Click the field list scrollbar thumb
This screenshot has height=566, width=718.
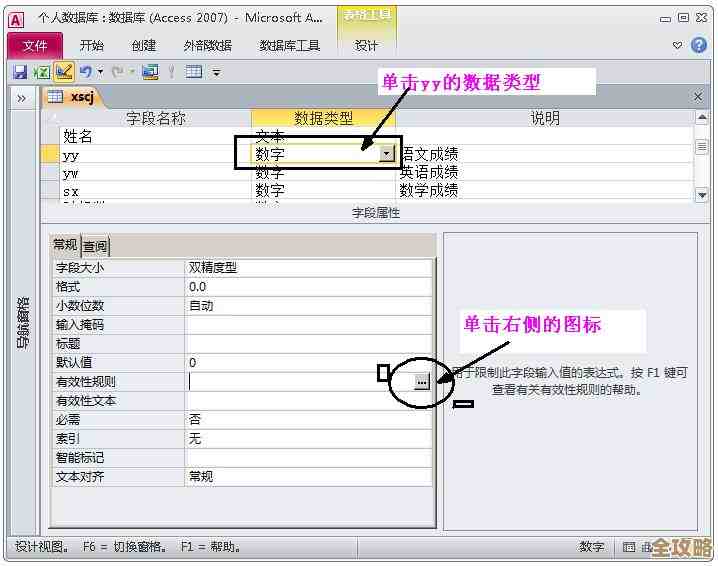tap(702, 147)
